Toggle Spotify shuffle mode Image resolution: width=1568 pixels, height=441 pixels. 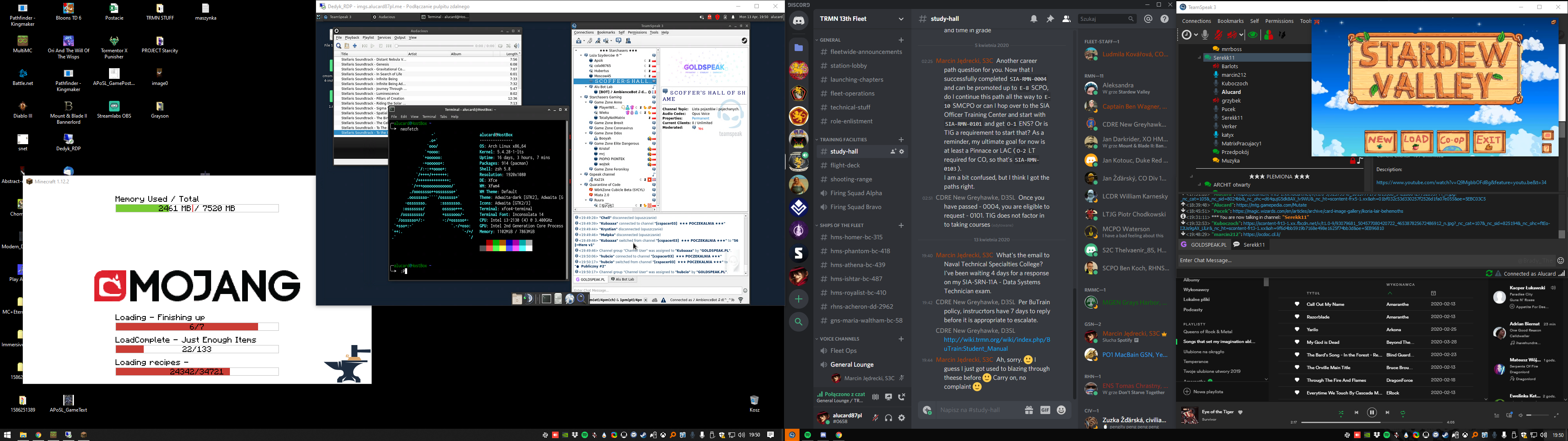pos(1340,413)
